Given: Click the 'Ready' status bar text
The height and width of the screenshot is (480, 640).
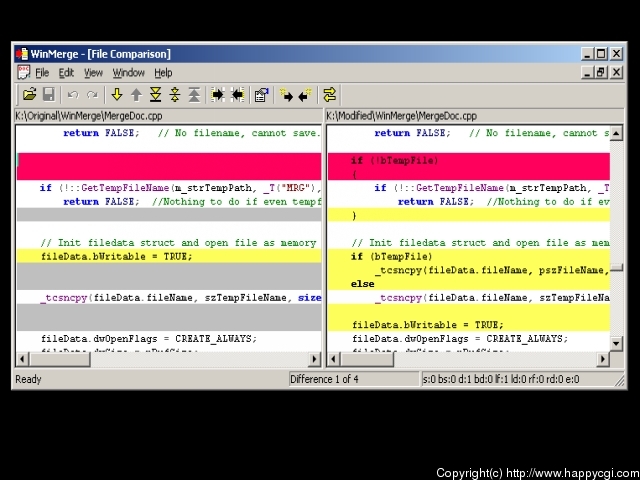Looking at the screenshot, I should [x=28, y=379].
